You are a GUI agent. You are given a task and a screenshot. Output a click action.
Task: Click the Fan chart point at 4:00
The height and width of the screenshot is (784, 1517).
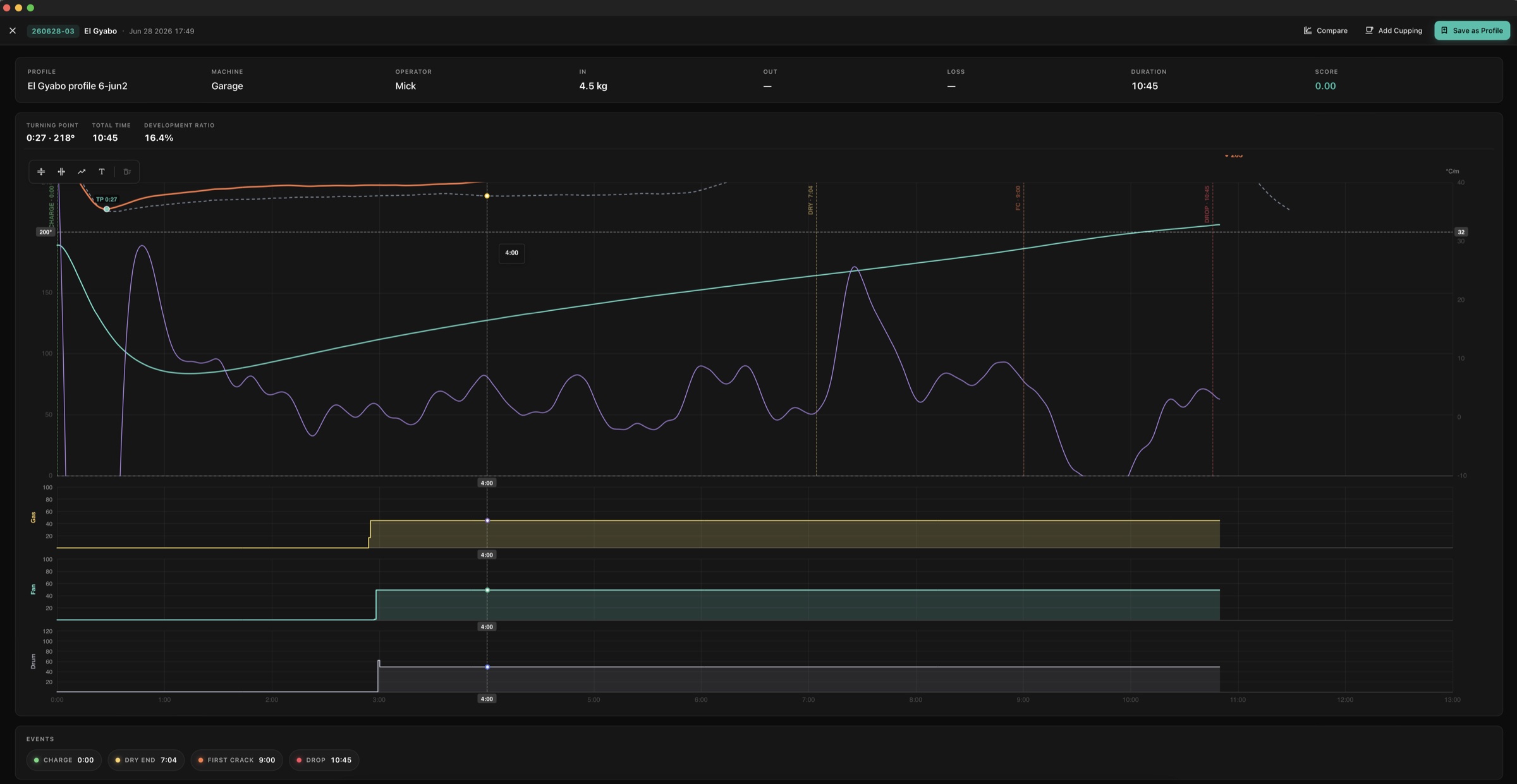click(487, 590)
